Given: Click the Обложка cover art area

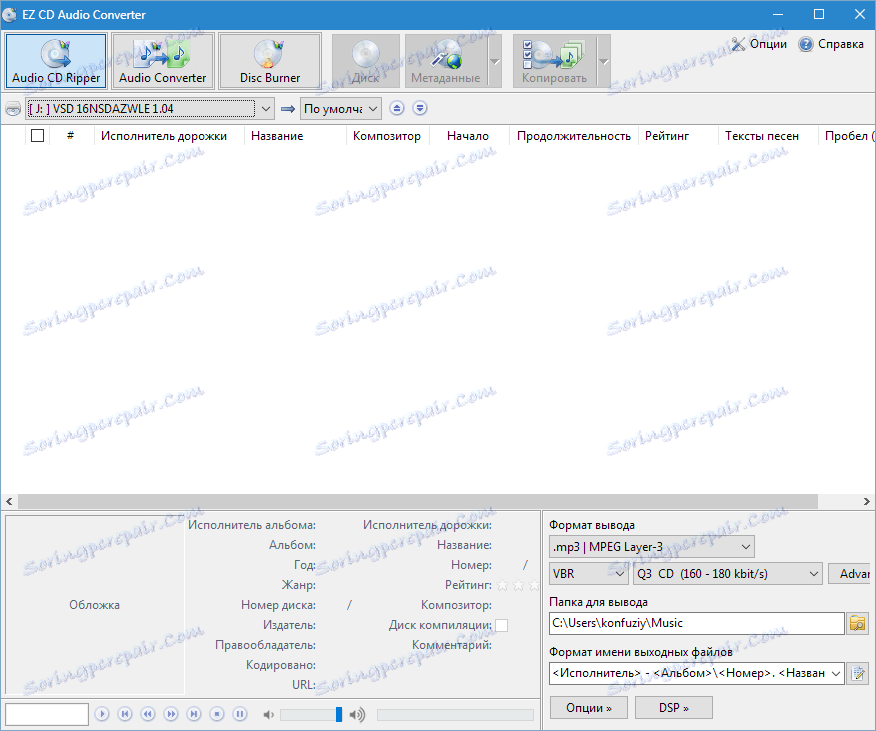Looking at the screenshot, I should (x=94, y=605).
